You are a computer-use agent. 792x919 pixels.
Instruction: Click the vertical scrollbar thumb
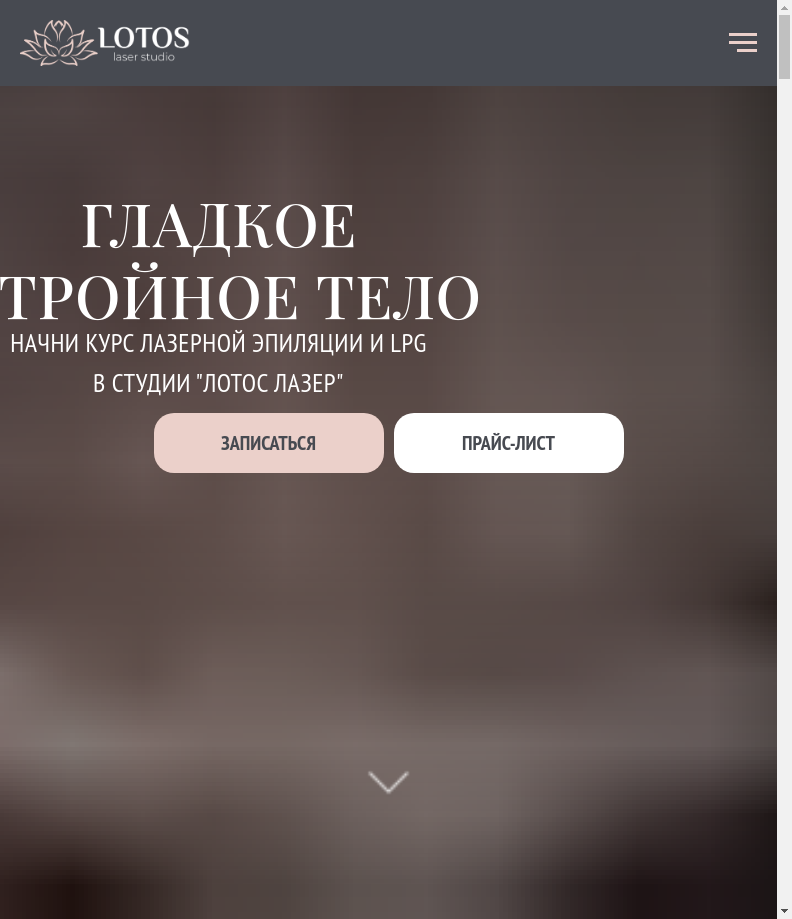tap(784, 46)
